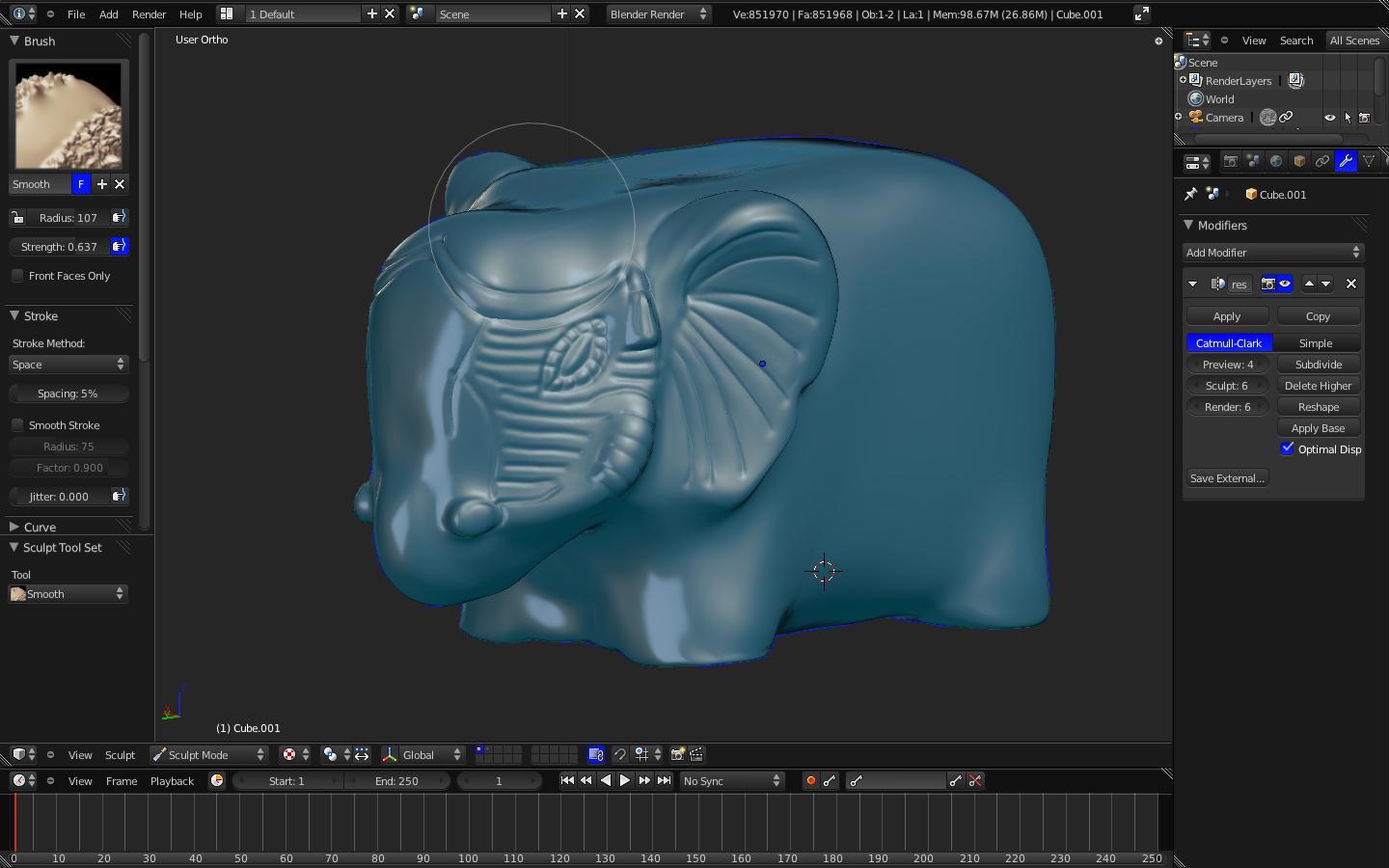Open the Sculpt menu in the viewport header
The image size is (1389, 868).
click(120, 755)
